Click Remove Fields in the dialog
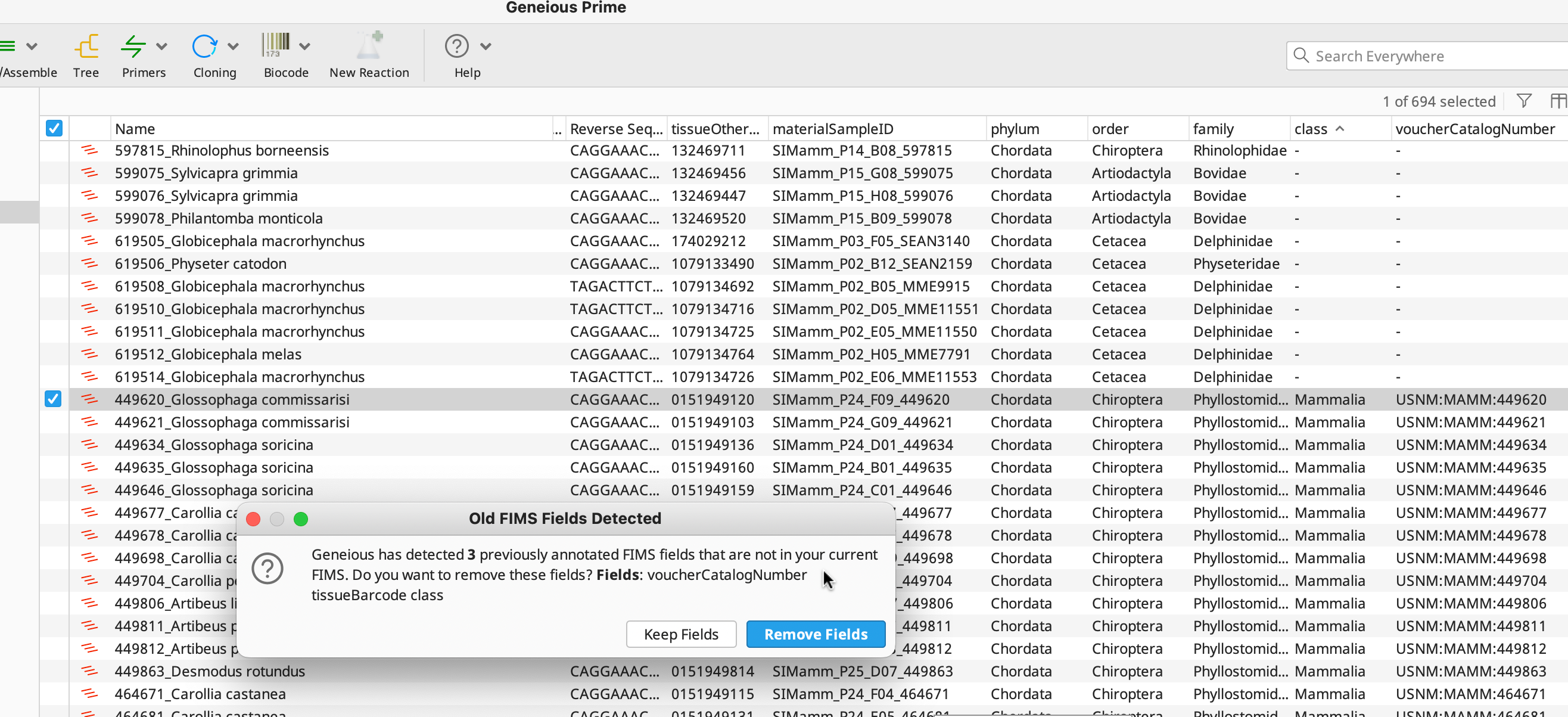Screen dimensions: 1568x717 coord(816,634)
